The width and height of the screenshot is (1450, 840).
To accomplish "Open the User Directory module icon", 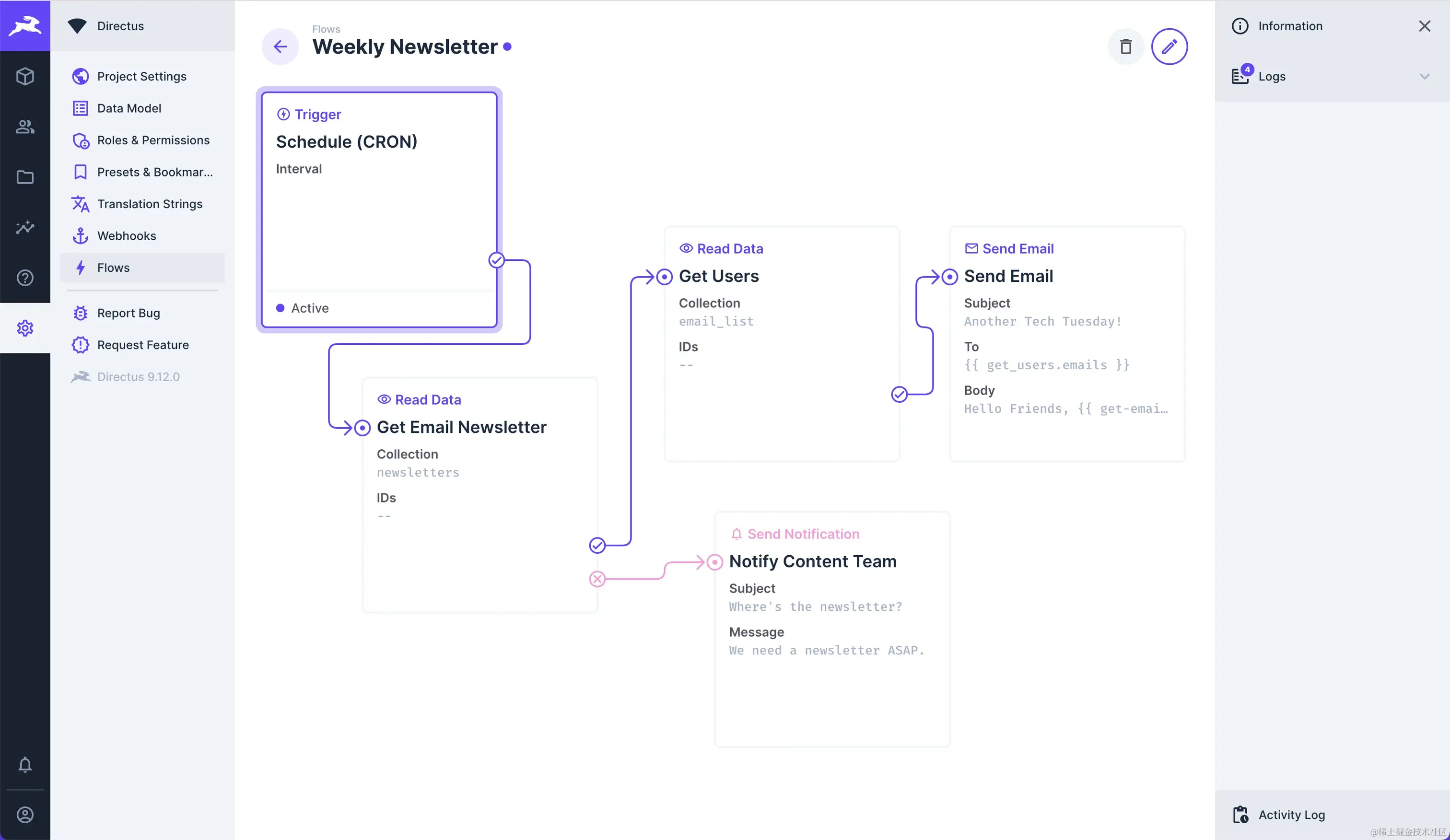I will point(25,127).
